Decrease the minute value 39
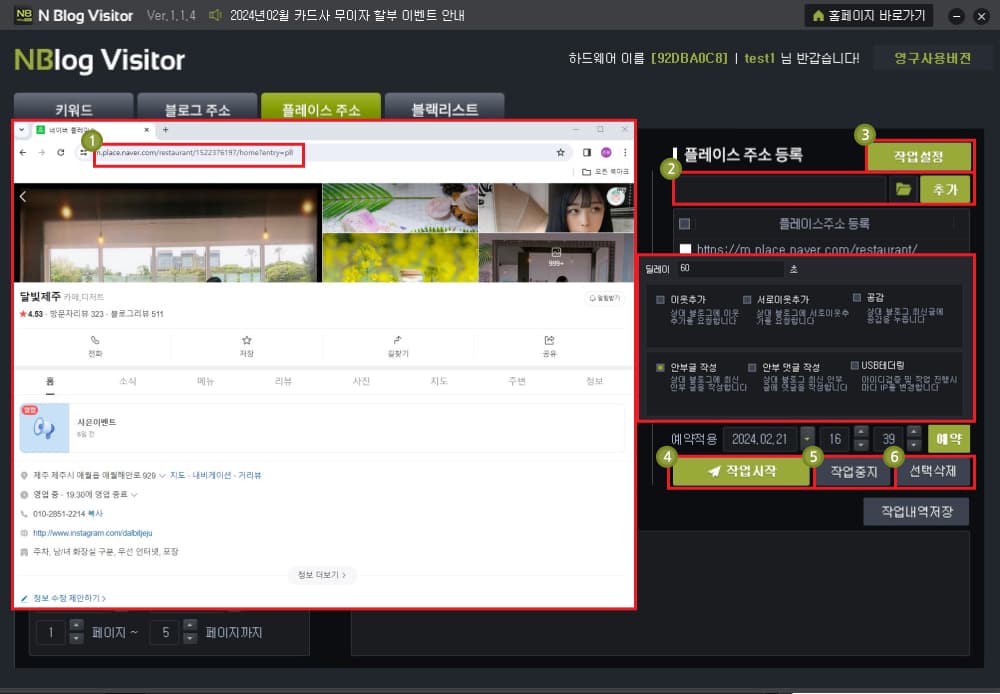 tap(914, 445)
